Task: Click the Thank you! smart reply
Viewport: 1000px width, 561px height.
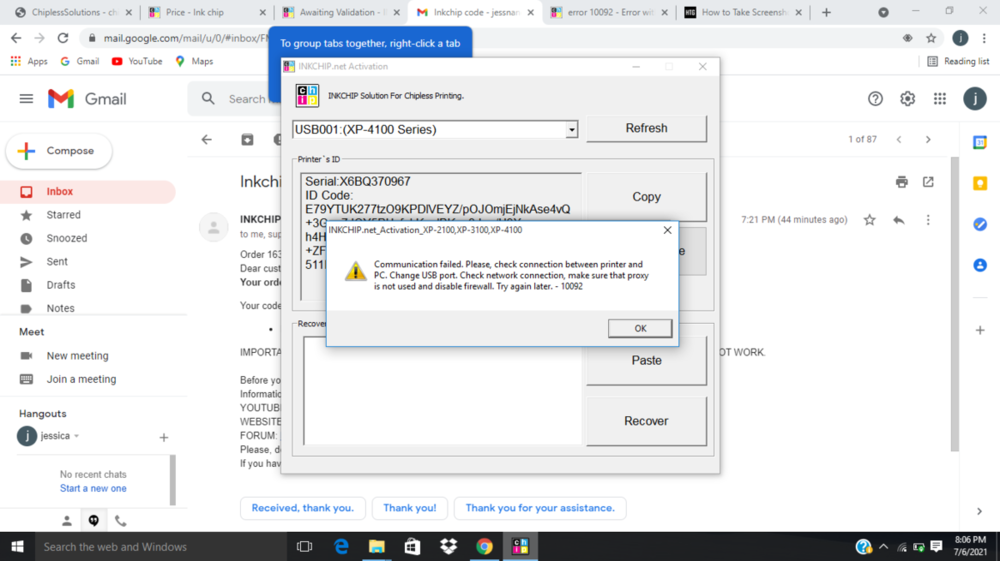Action: click(x=409, y=508)
